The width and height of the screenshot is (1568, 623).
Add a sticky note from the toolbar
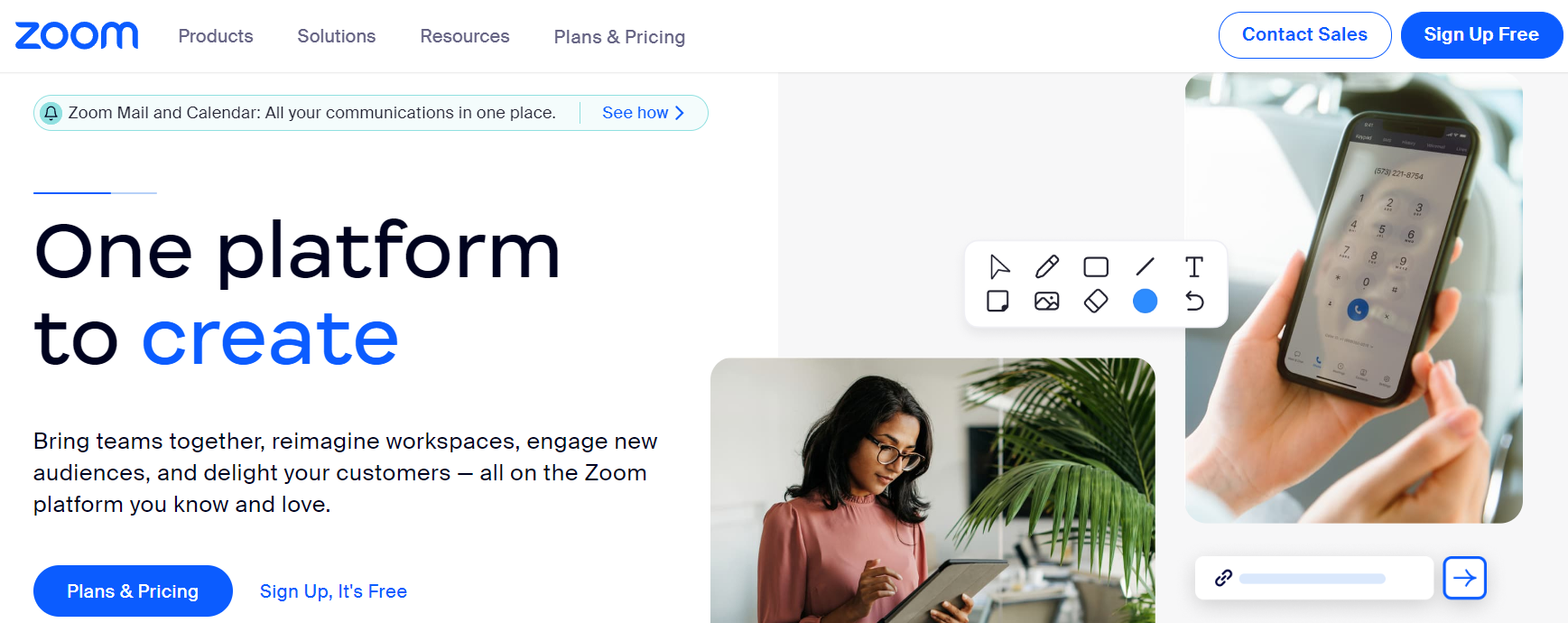pyautogui.click(x=997, y=301)
